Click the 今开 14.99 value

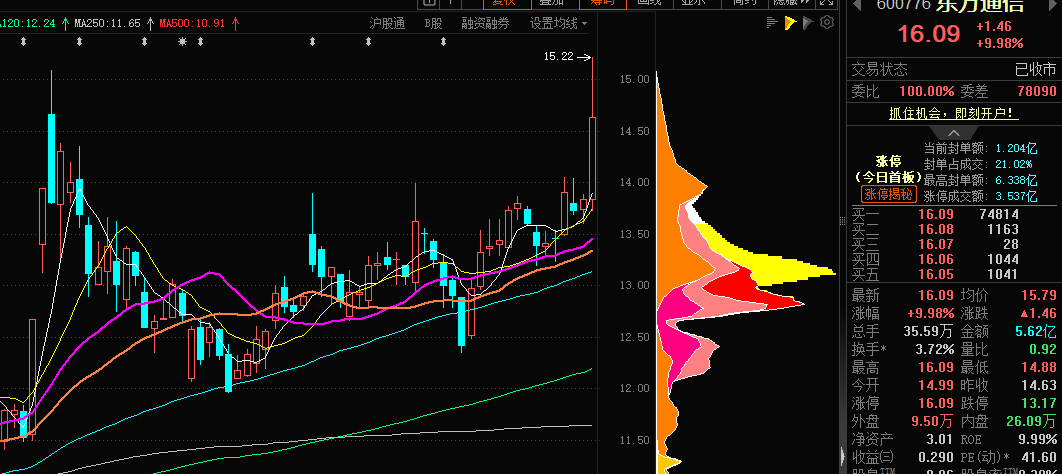point(936,385)
